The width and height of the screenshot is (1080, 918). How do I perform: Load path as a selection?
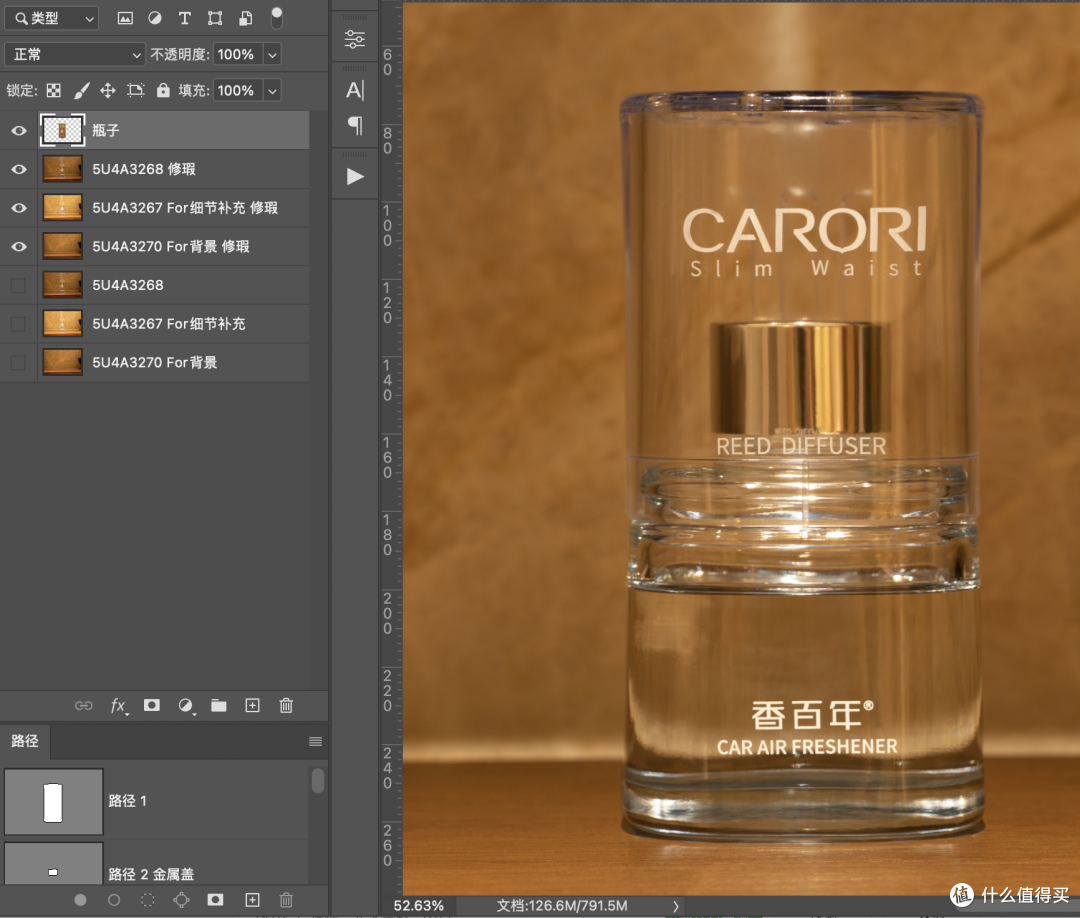(147, 900)
